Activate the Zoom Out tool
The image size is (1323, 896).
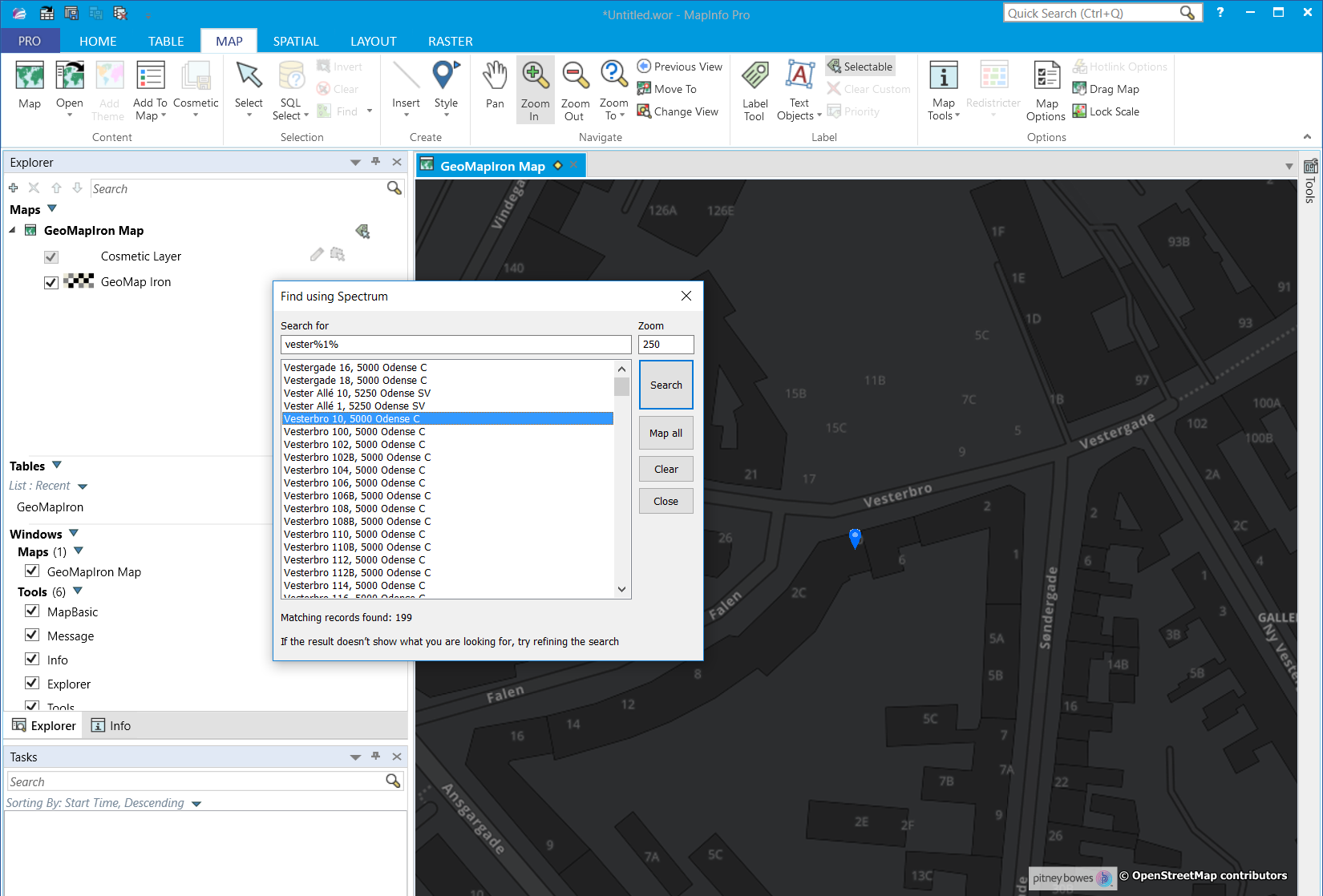(x=575, y=88)
